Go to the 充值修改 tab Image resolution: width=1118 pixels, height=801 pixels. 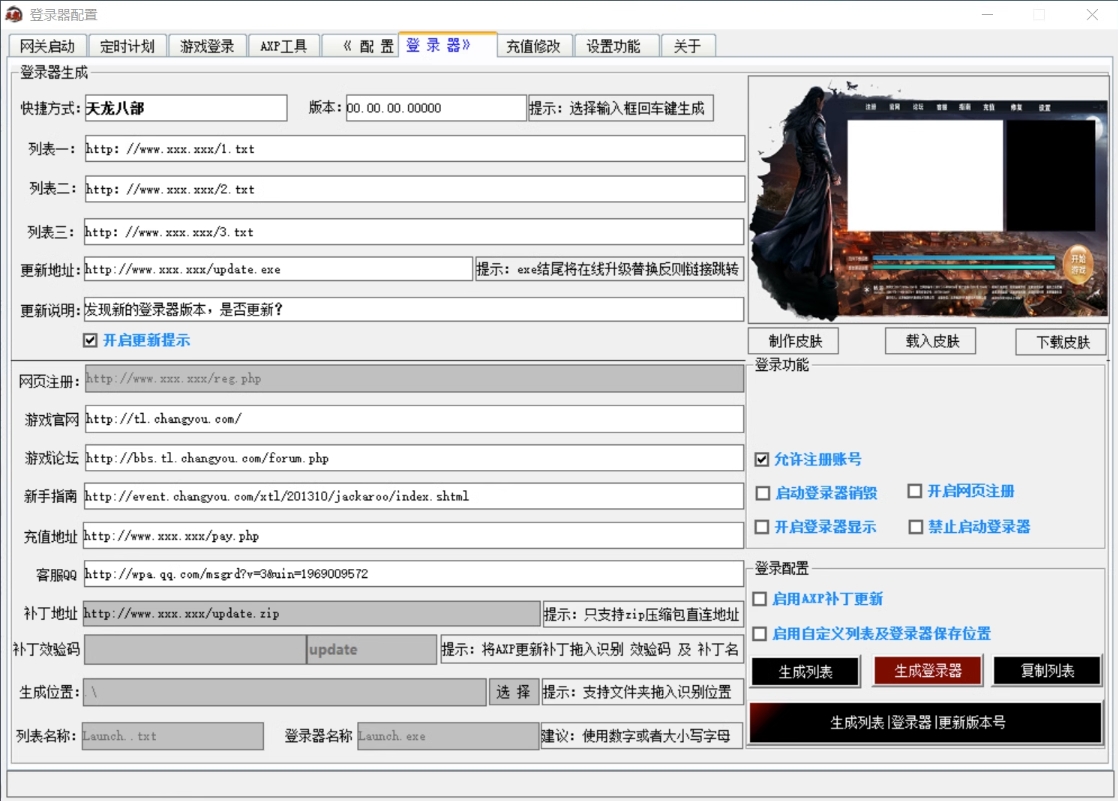coord(535,46)
